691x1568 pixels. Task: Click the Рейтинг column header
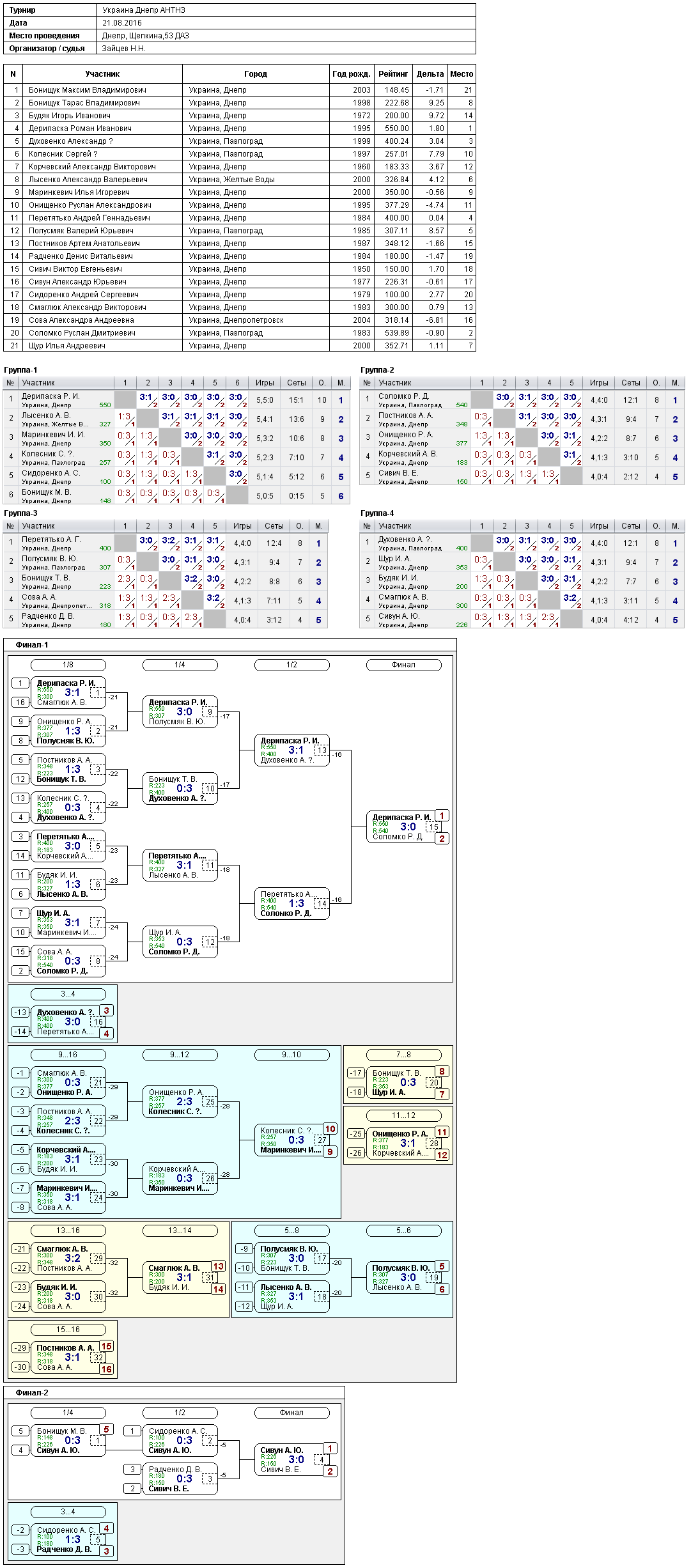(393, 74)
